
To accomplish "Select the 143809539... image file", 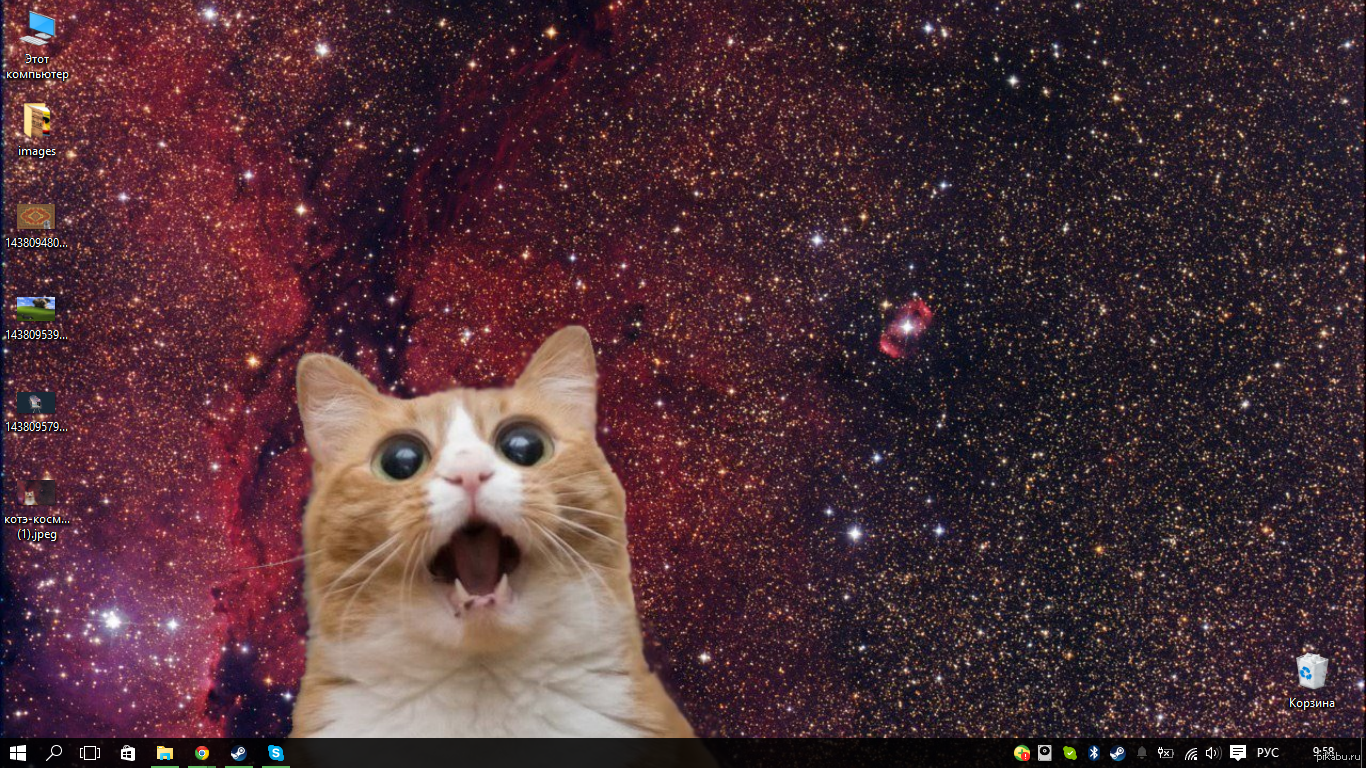I will click(37, 318).
